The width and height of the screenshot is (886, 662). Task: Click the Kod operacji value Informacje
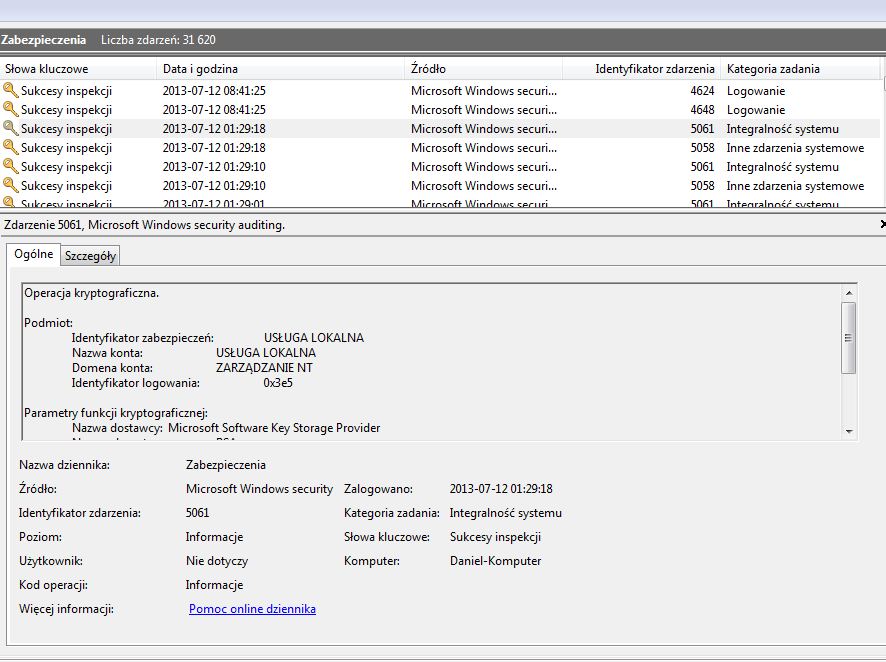click(214, 585)
